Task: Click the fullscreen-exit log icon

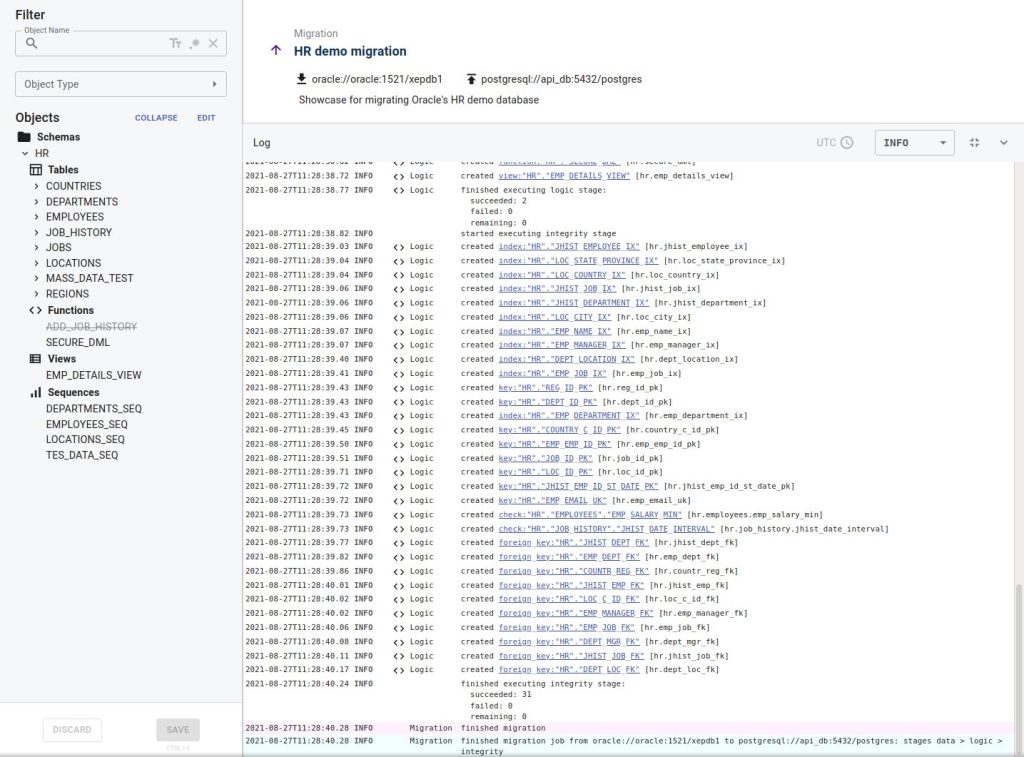Action: tap(974, 142)
